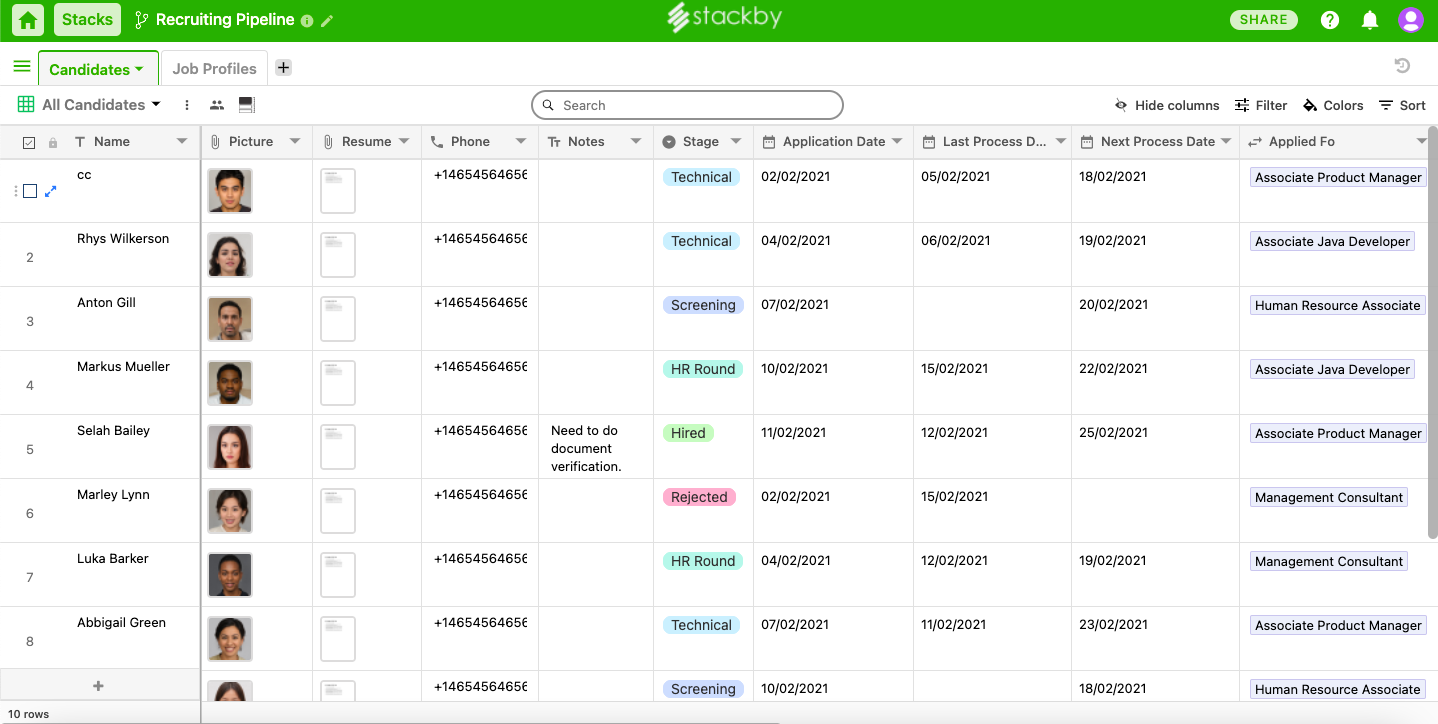Image resolution: width=1438 pixels, height=724 pixels.
Task: Open Rhys Wilkerson's picture thumbnail
Action: point(230,255)
